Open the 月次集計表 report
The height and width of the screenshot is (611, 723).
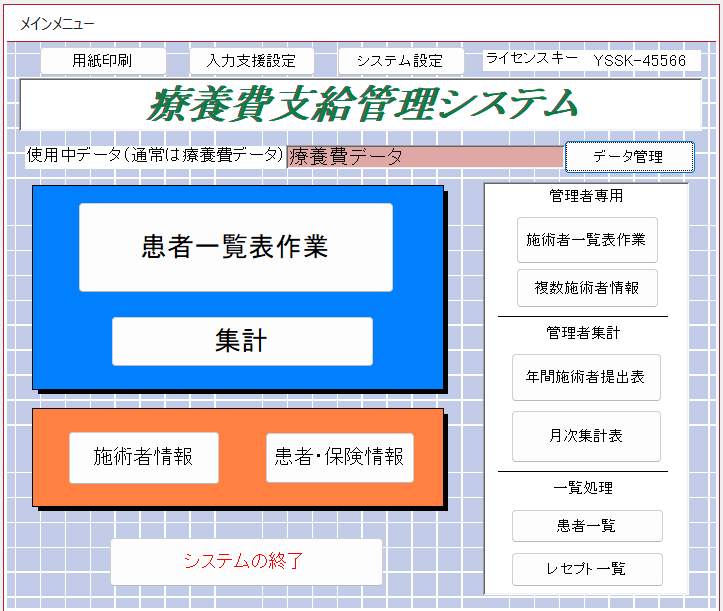pyautogui.click(x=586, y=436)
